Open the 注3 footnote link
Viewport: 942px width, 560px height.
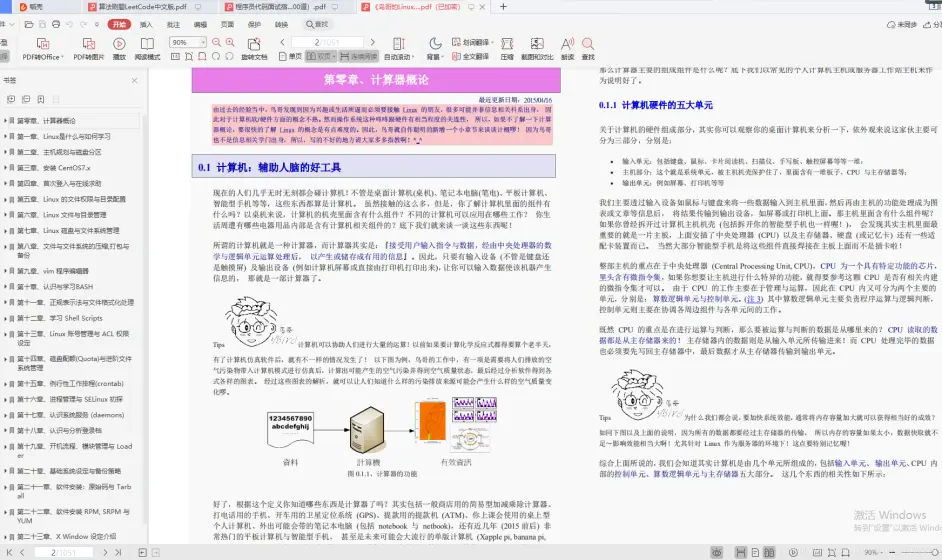pyautogui.click(x=753, y=299)
